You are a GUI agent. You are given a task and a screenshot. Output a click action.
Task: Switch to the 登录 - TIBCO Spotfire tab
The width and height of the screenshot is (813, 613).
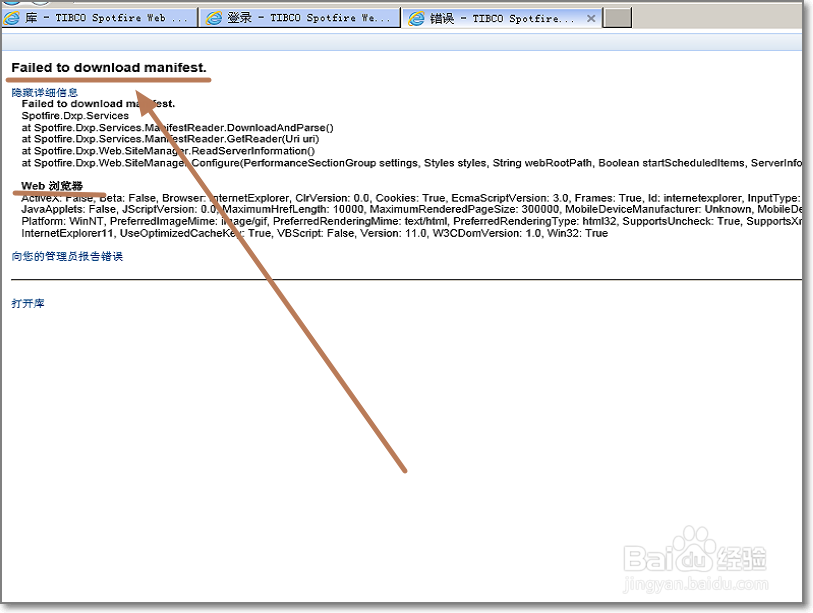click(300, 18)
